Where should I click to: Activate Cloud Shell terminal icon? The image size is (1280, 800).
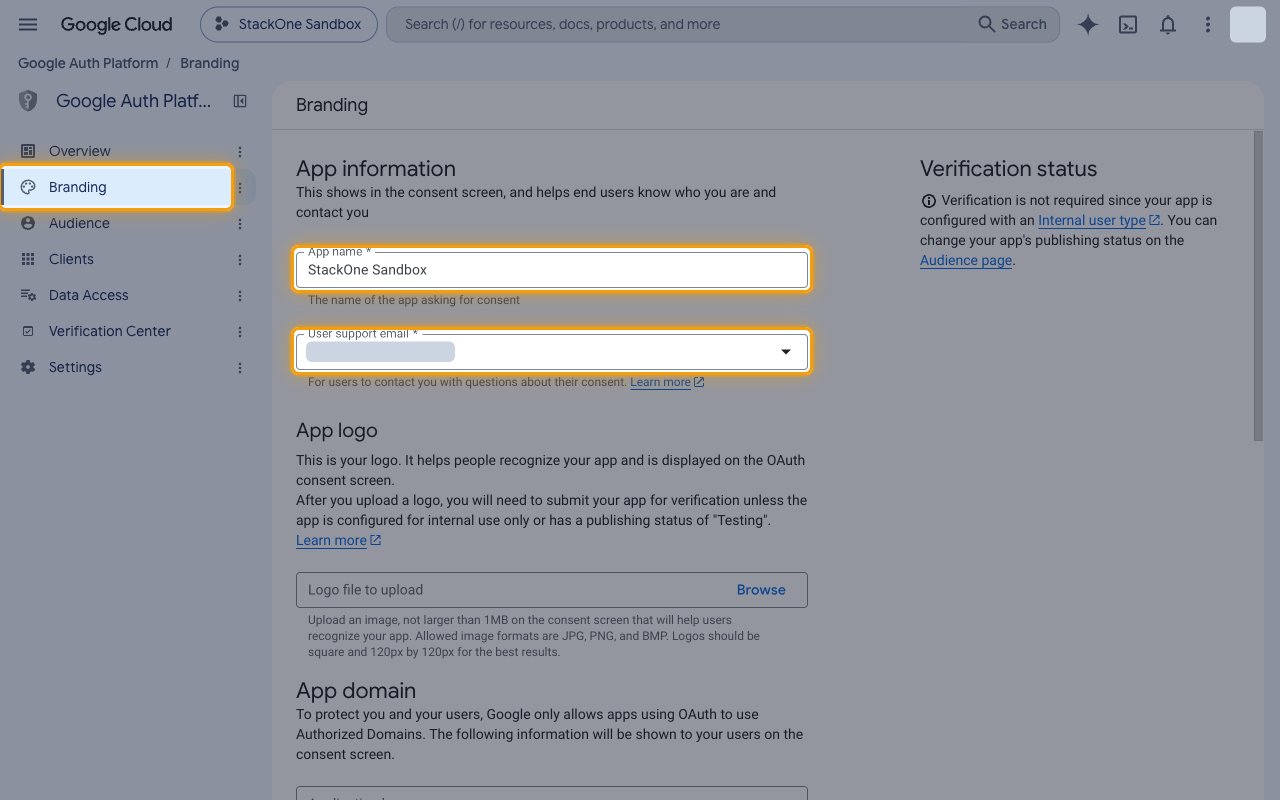pos(1128,24)
